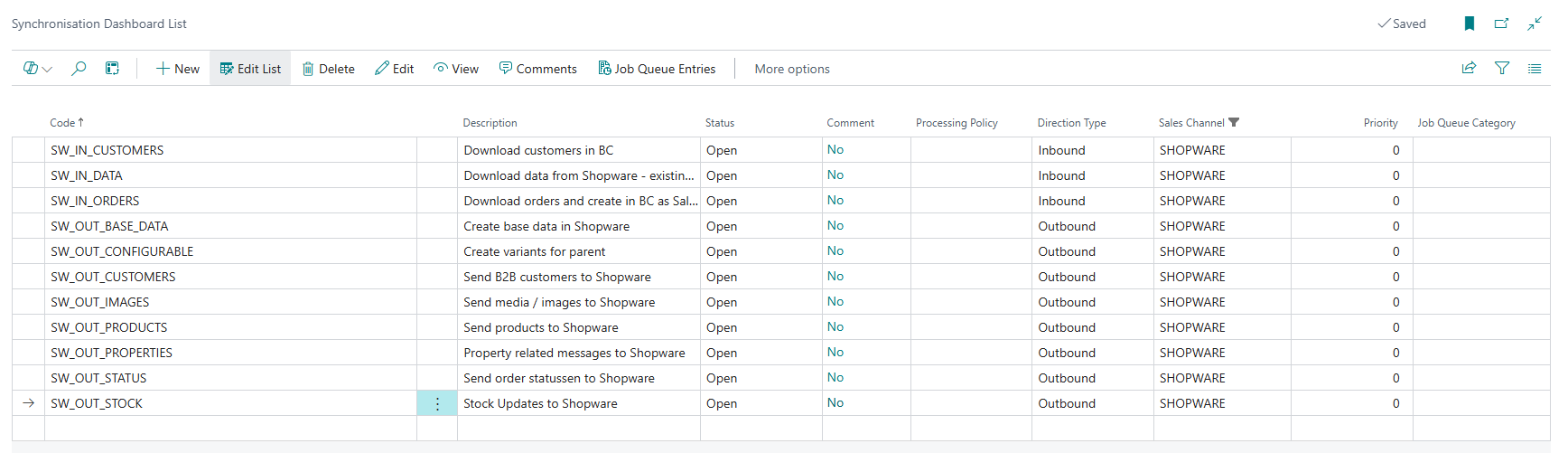Viewport: 1568px width, 453px height.
Task: Select the SW_OUT_IMAGES code cell
Action: coord(230,302)
